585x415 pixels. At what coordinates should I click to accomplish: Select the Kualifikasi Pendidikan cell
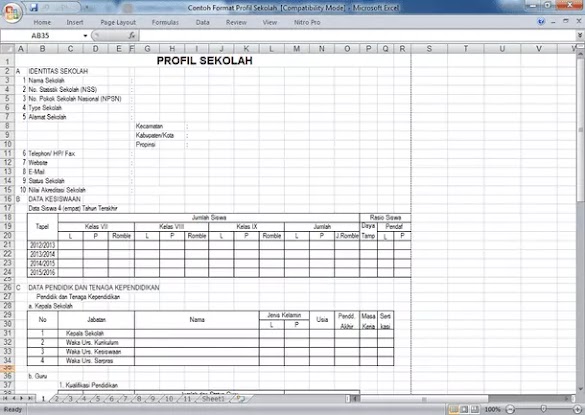[88, 385]
